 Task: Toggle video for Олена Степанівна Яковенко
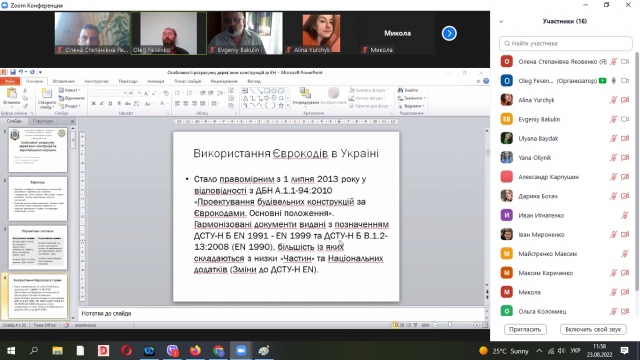[625, 62]
